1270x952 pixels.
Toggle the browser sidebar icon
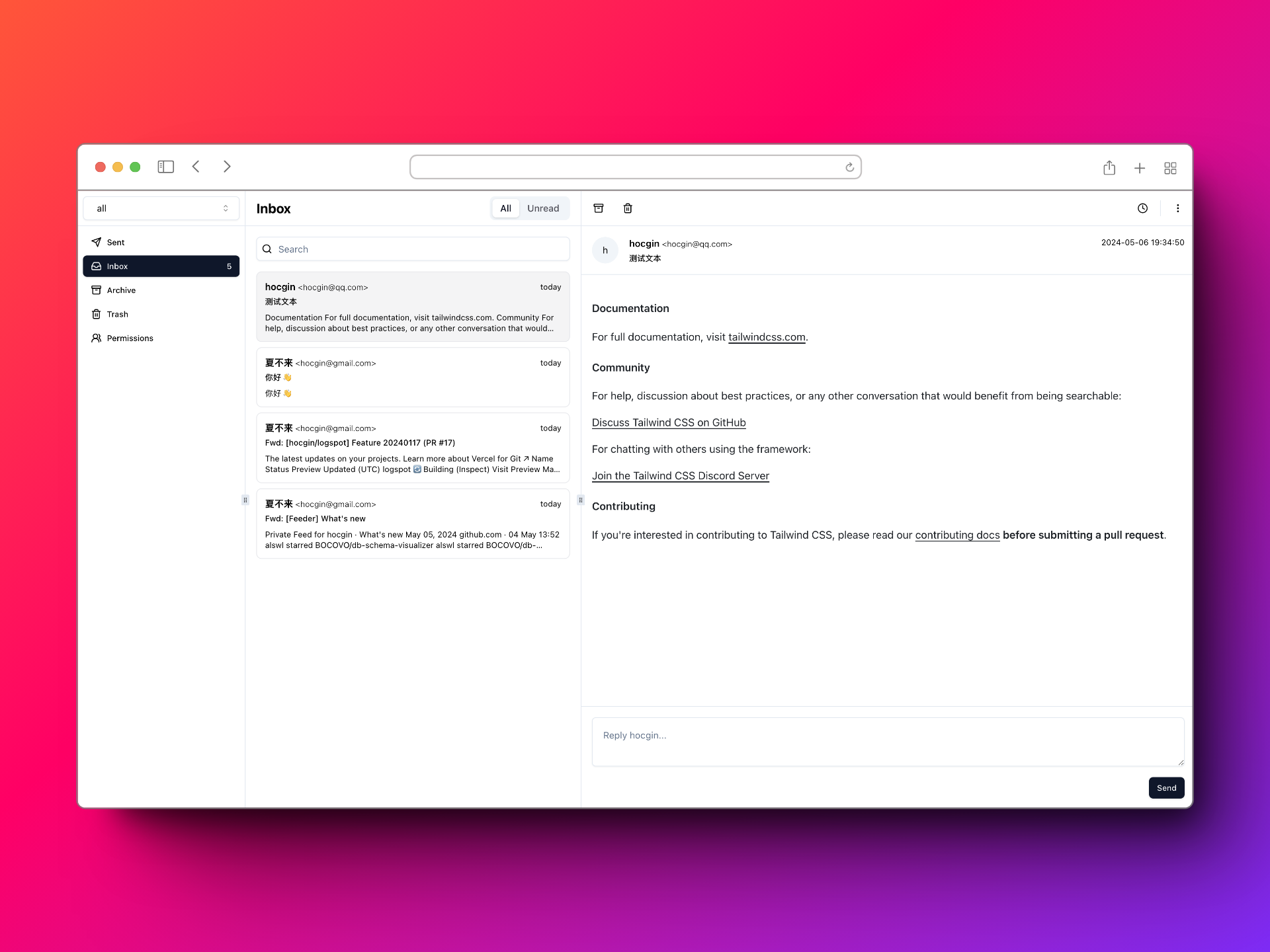(165, 167)
